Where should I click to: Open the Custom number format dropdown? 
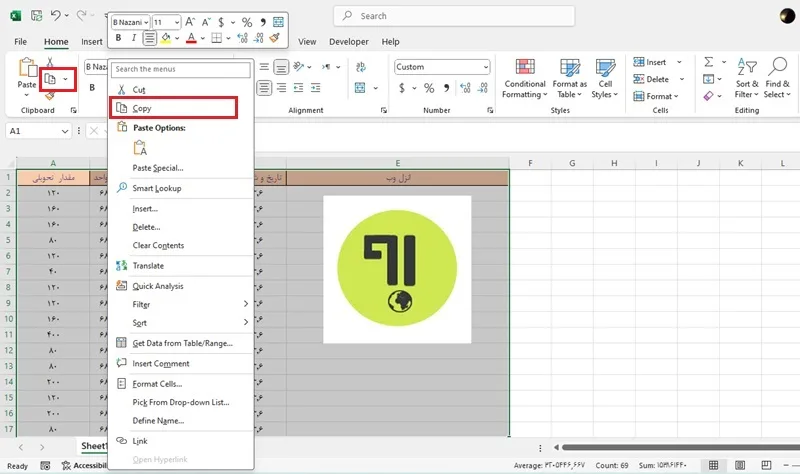(486, 67)
